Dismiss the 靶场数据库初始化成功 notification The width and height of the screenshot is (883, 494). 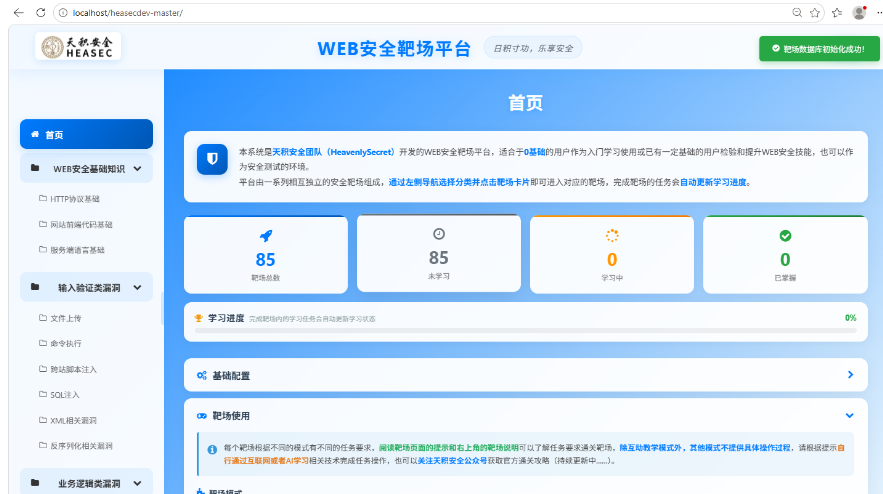[819, 49]
